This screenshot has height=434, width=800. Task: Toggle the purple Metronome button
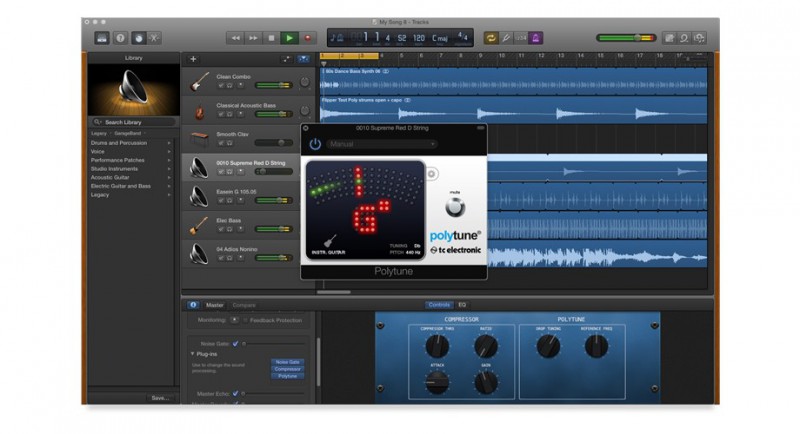(x=536, y=38)
